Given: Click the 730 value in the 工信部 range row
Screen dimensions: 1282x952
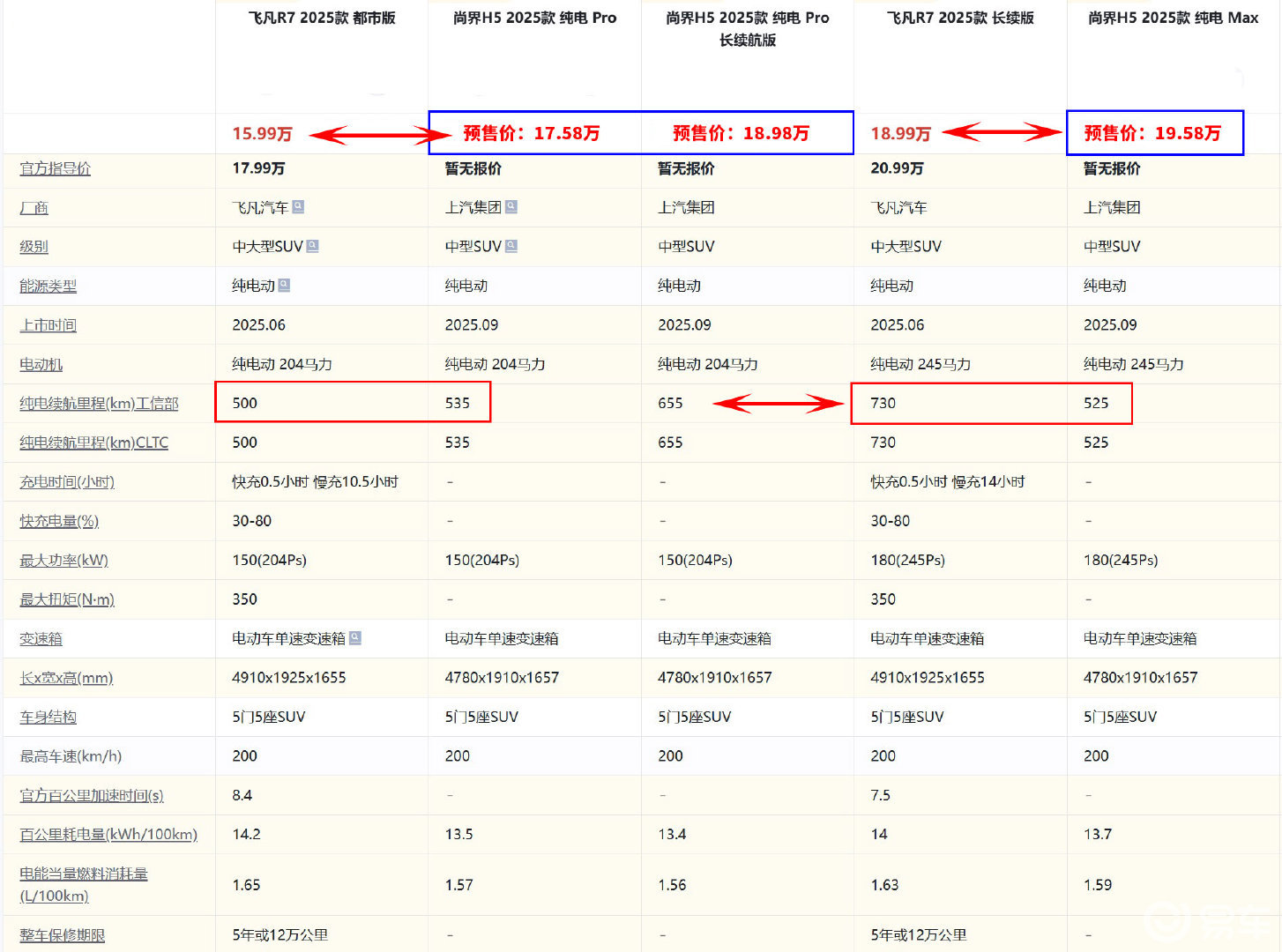Looking at the screenshot, I should pos(883,403).
